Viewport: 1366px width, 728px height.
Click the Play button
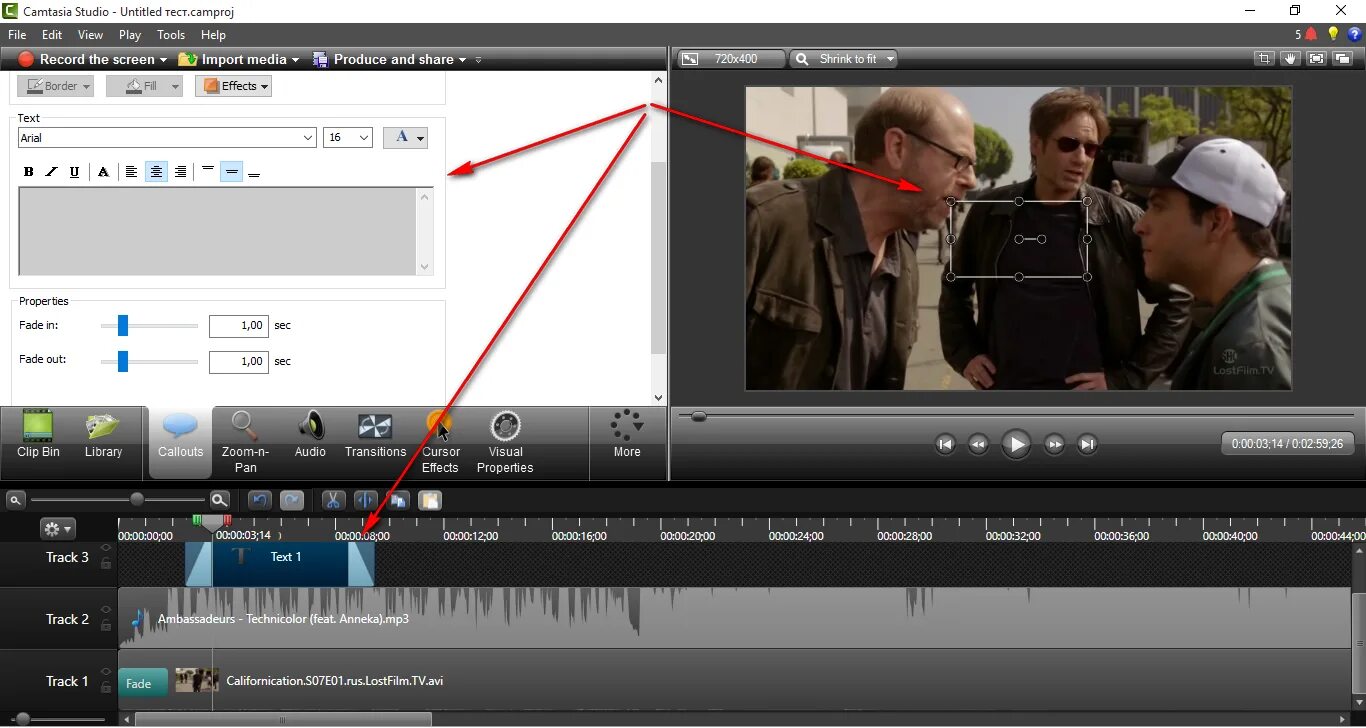1016,444
